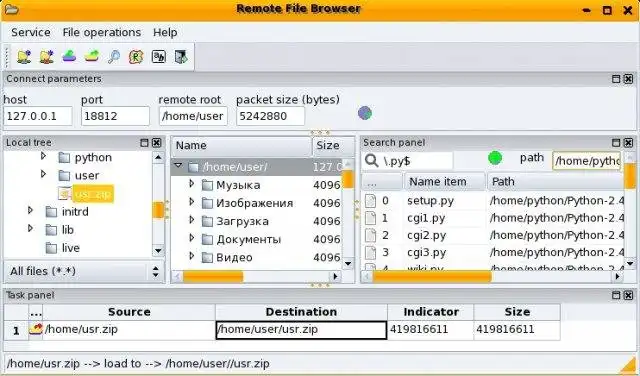Click the magnifier search toolbar icon
This screenshot has height=376, width=640.
(x=114, y=57)
